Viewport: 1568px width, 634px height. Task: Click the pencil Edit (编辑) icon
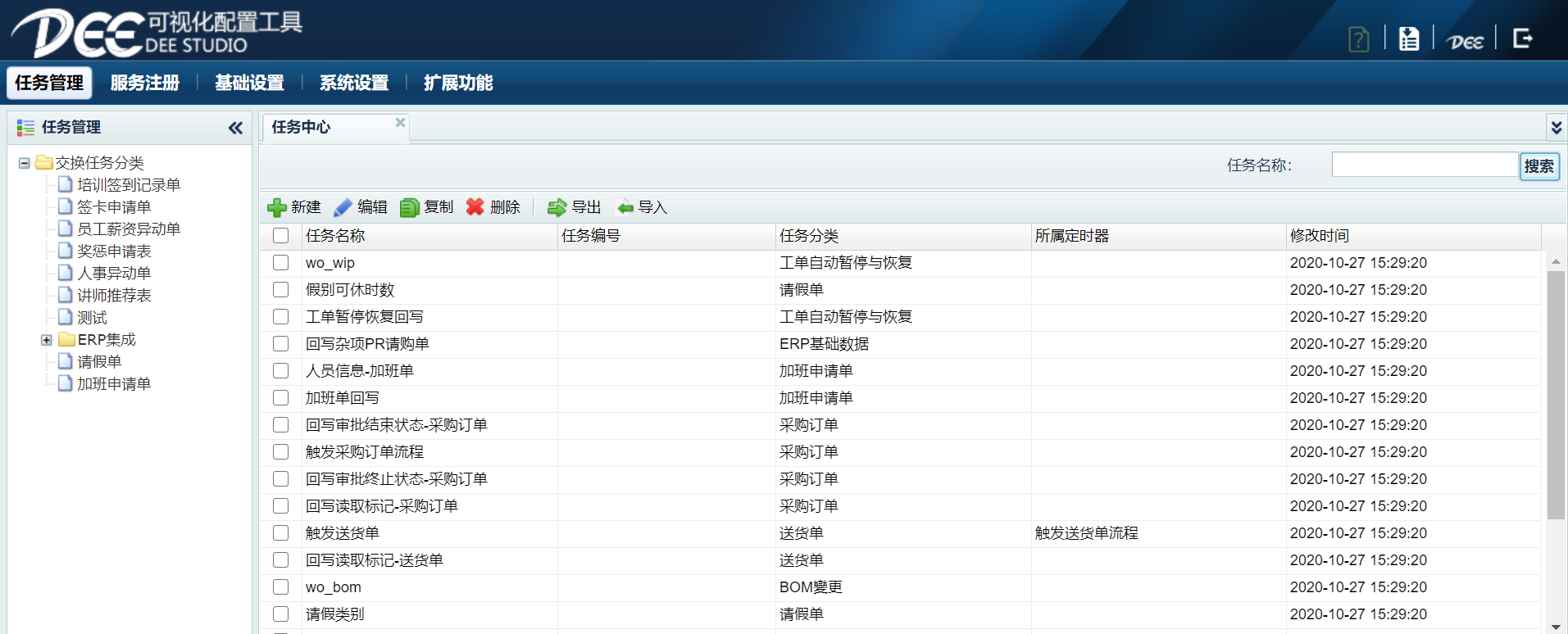pos(343,208)
